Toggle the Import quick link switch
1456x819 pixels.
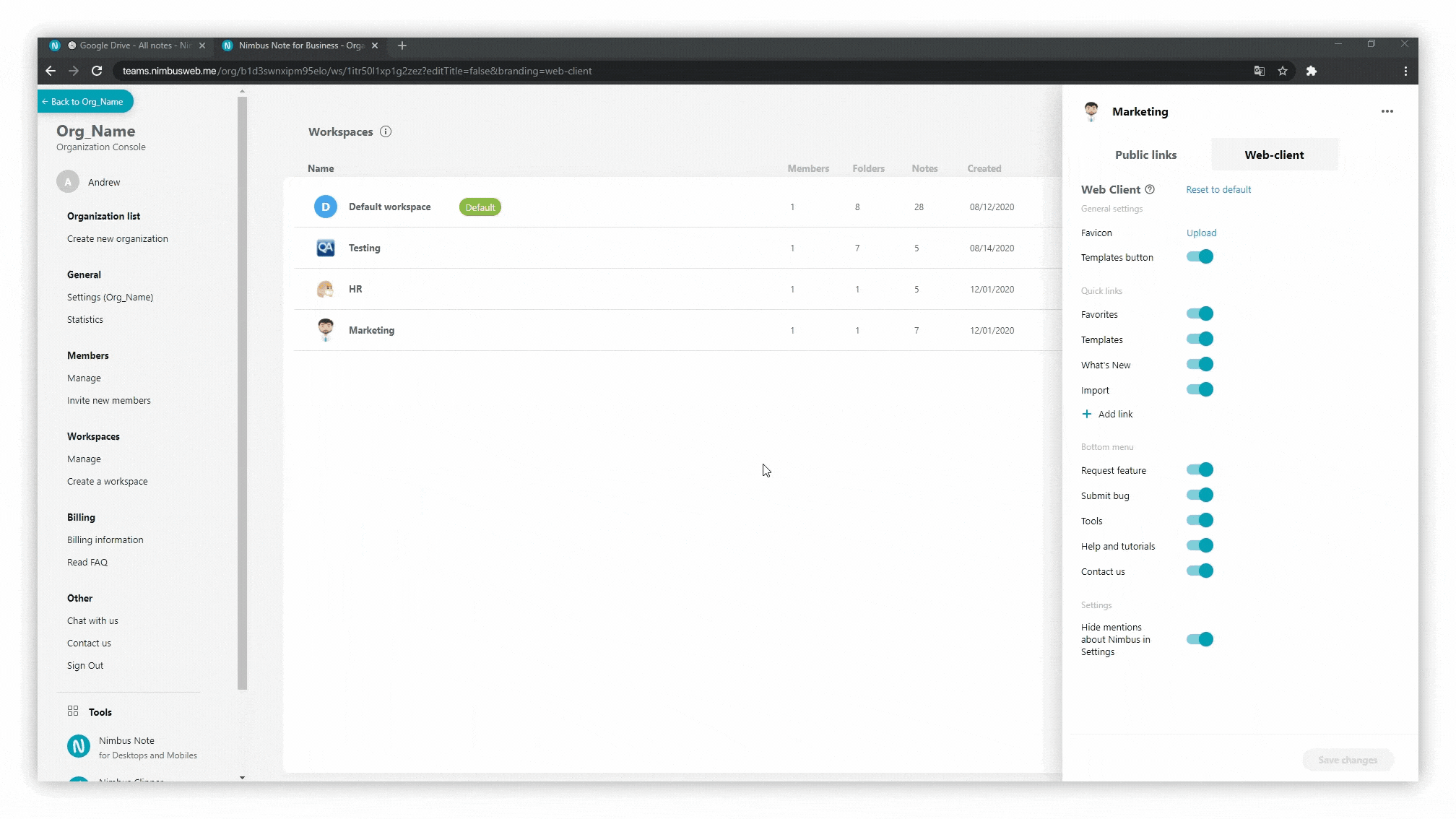point(1200,389)
